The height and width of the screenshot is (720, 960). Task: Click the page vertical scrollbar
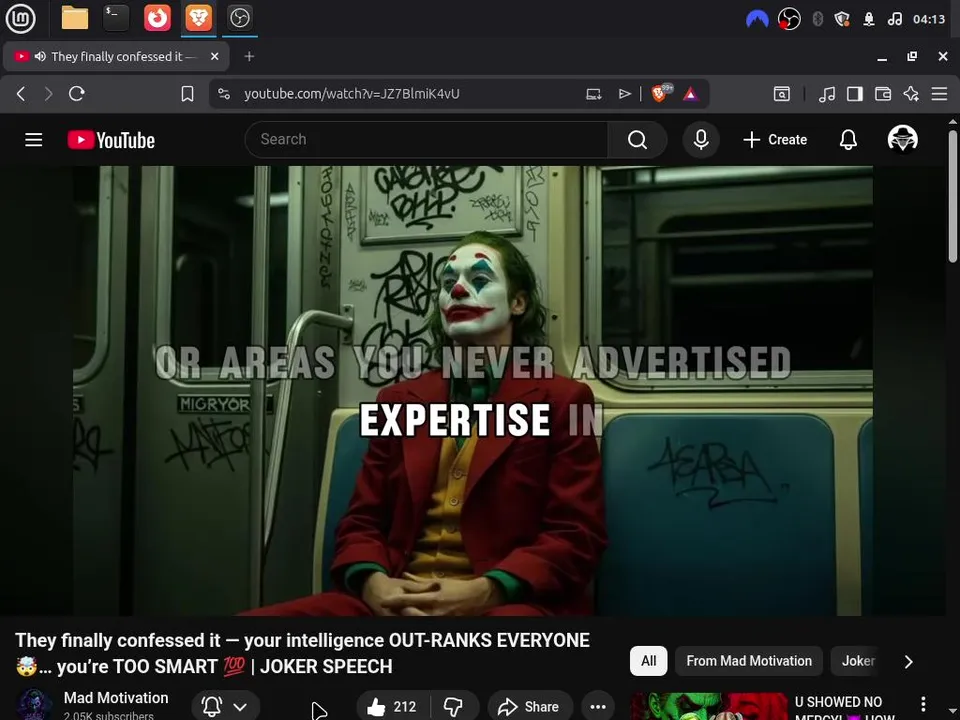tap(953, 196)
